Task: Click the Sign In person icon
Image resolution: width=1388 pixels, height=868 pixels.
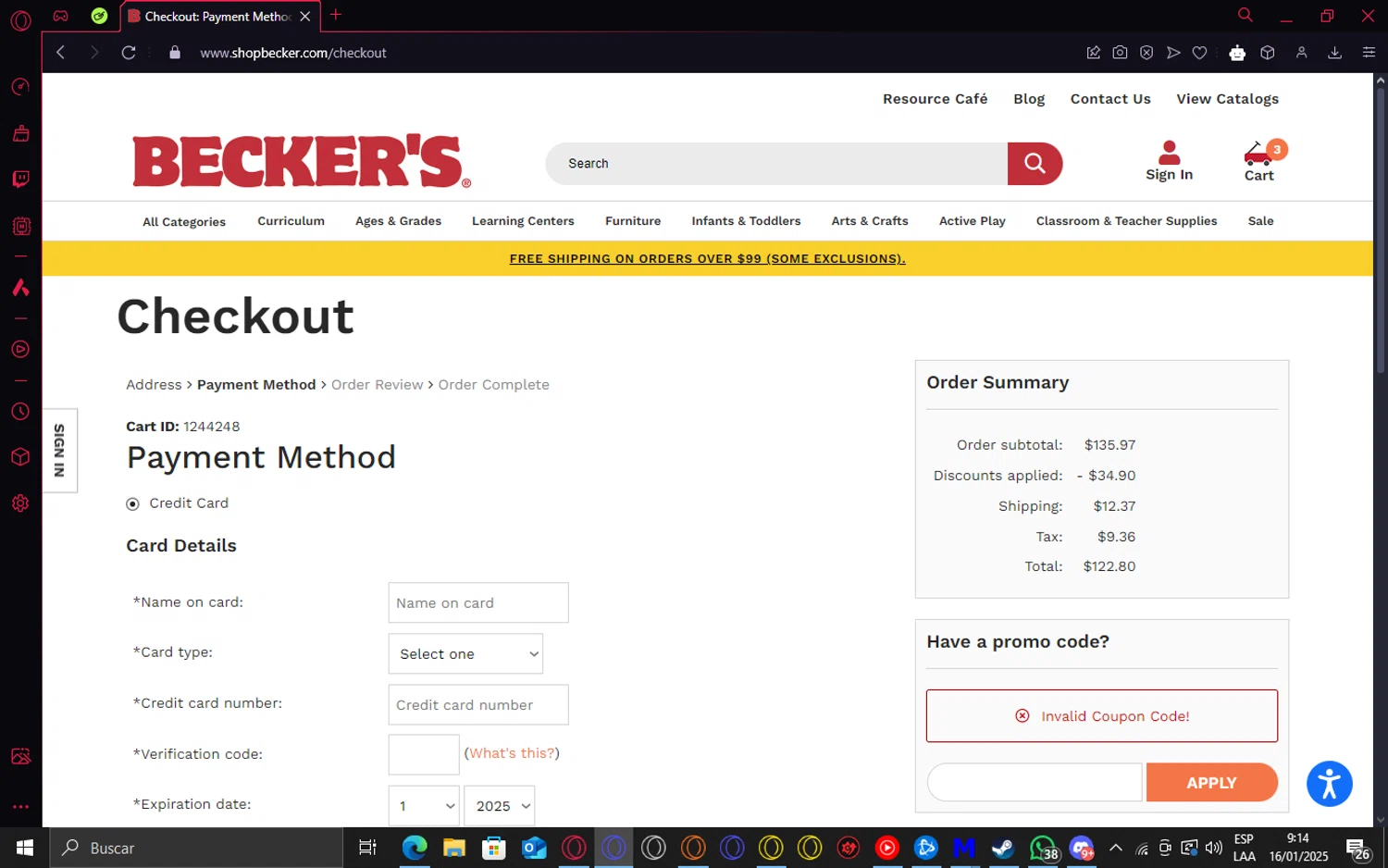Action: point(1170,153)
